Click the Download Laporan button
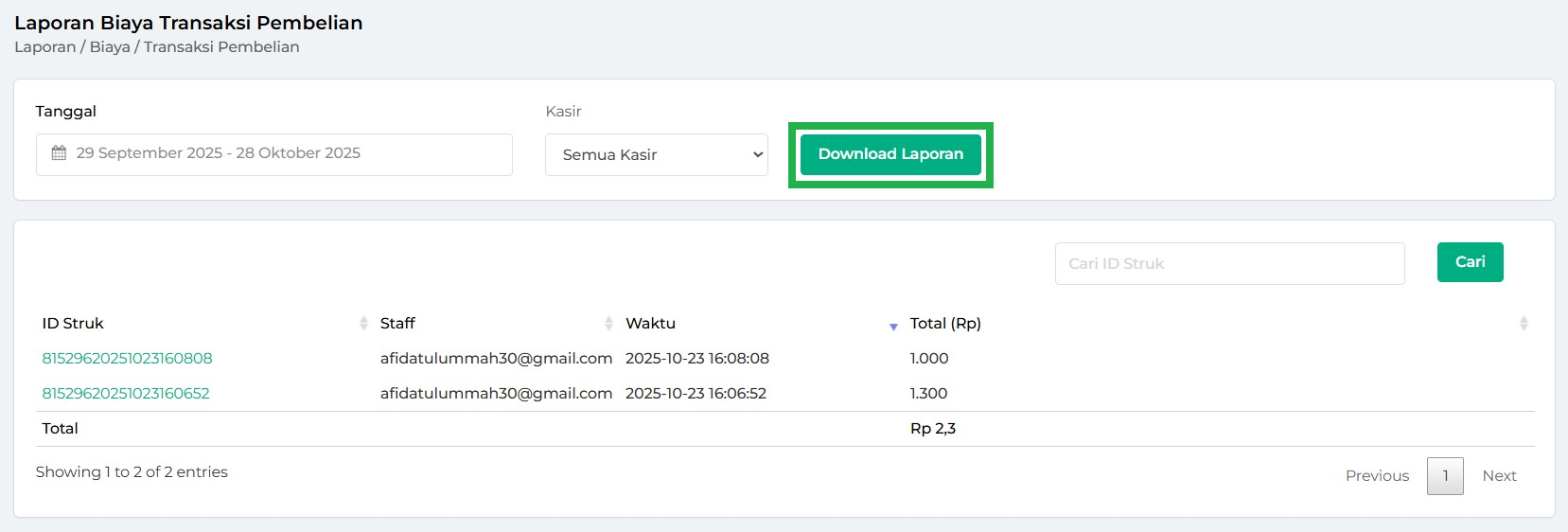This screenshot has width=1568, height=532. point(890,154)
